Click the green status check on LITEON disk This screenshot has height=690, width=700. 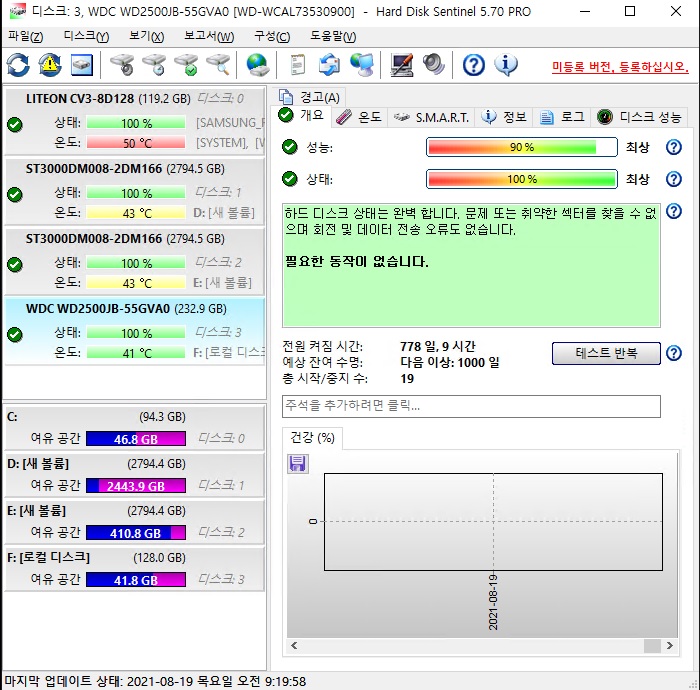15,125
